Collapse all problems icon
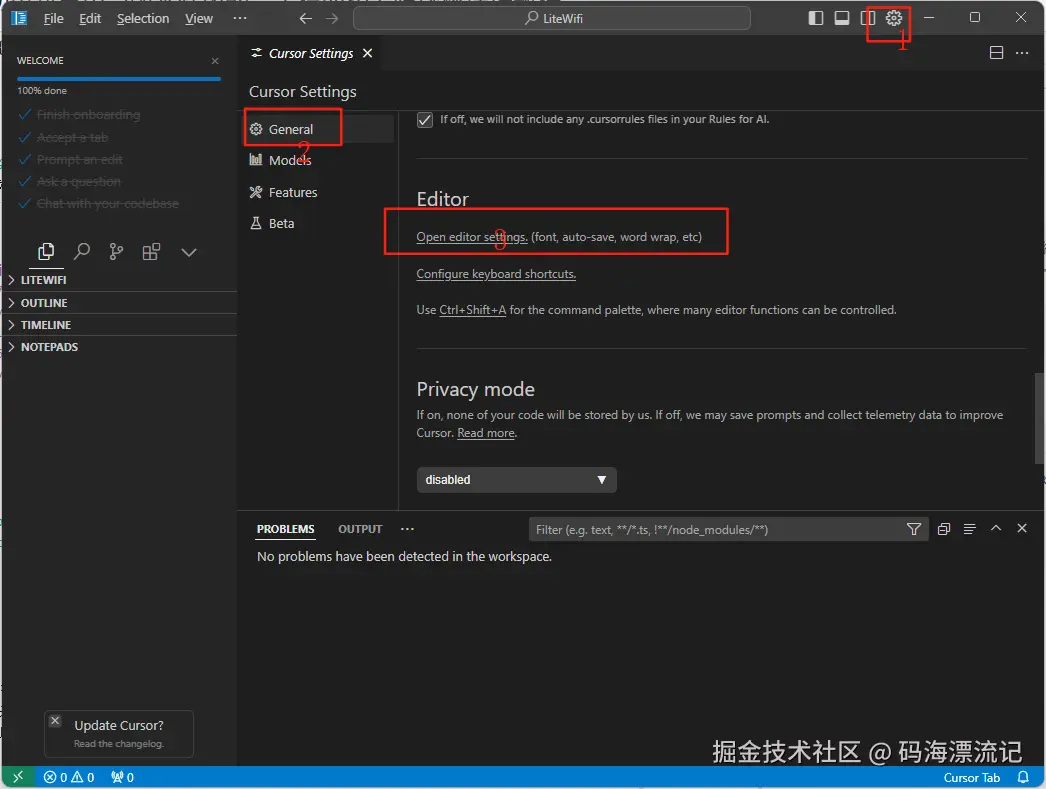The height and width of the screenshot is (789, 1046). point(943,529)
